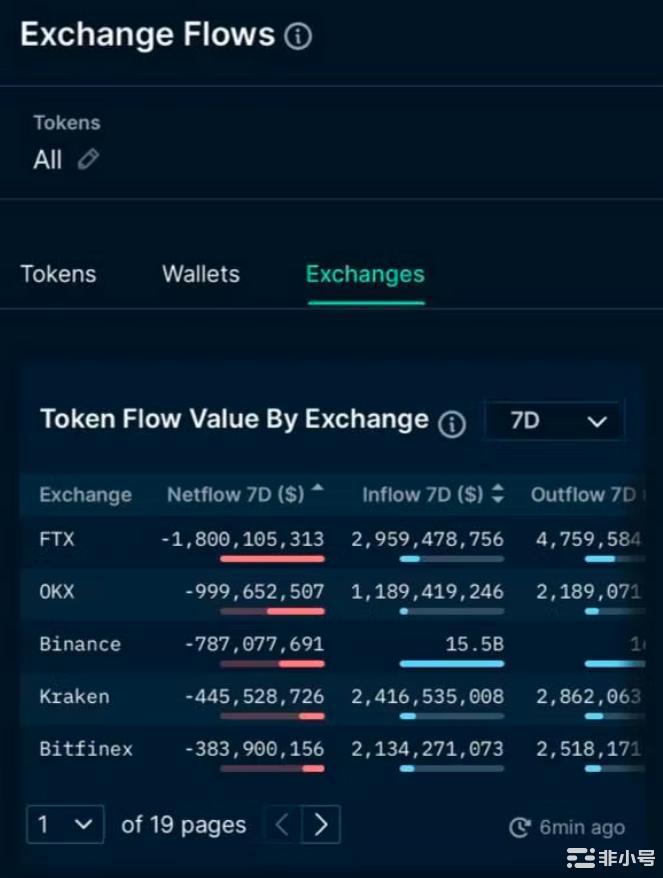Open the page number selector dropdown

[64, 824]
